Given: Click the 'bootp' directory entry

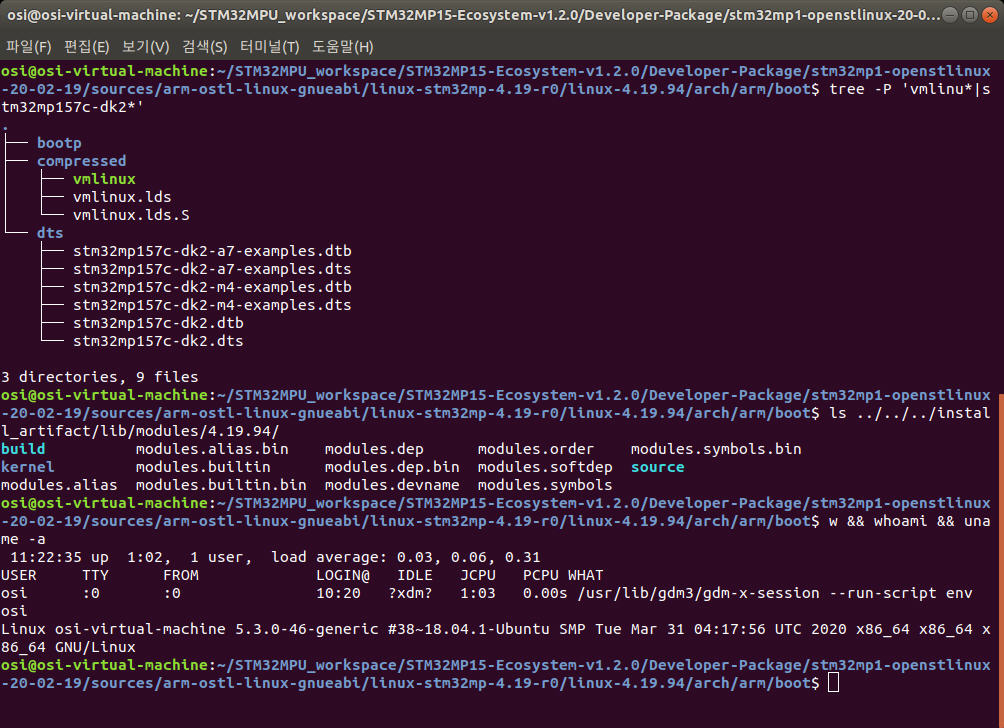Looking at the screenshot, I should (x=59, y=143).
